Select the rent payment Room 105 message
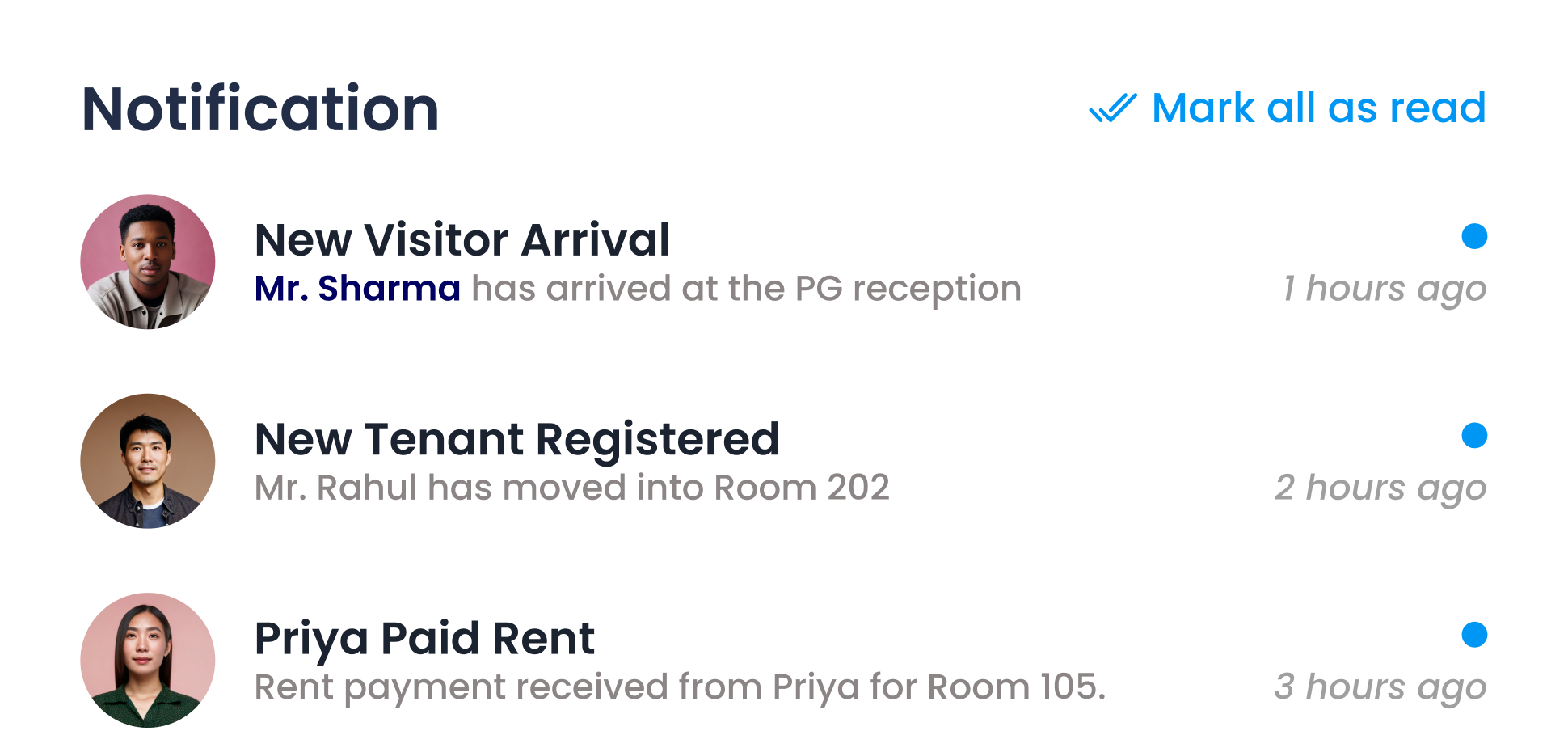This screenshot has width=1568, height=731. [680, 687]
